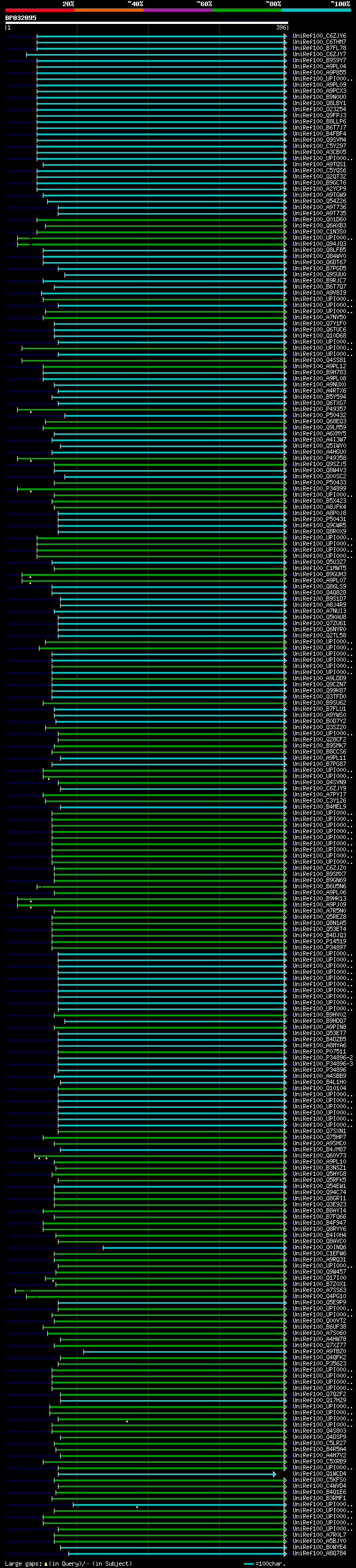Pick the UniRef100_Q10104 label
The image size is (356, 1568).
tap(319, 1089)
